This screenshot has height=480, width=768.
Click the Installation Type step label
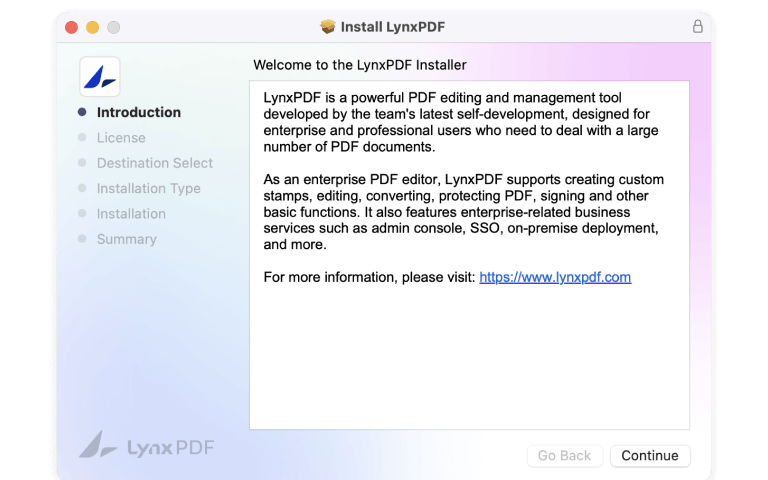(148, 188)
